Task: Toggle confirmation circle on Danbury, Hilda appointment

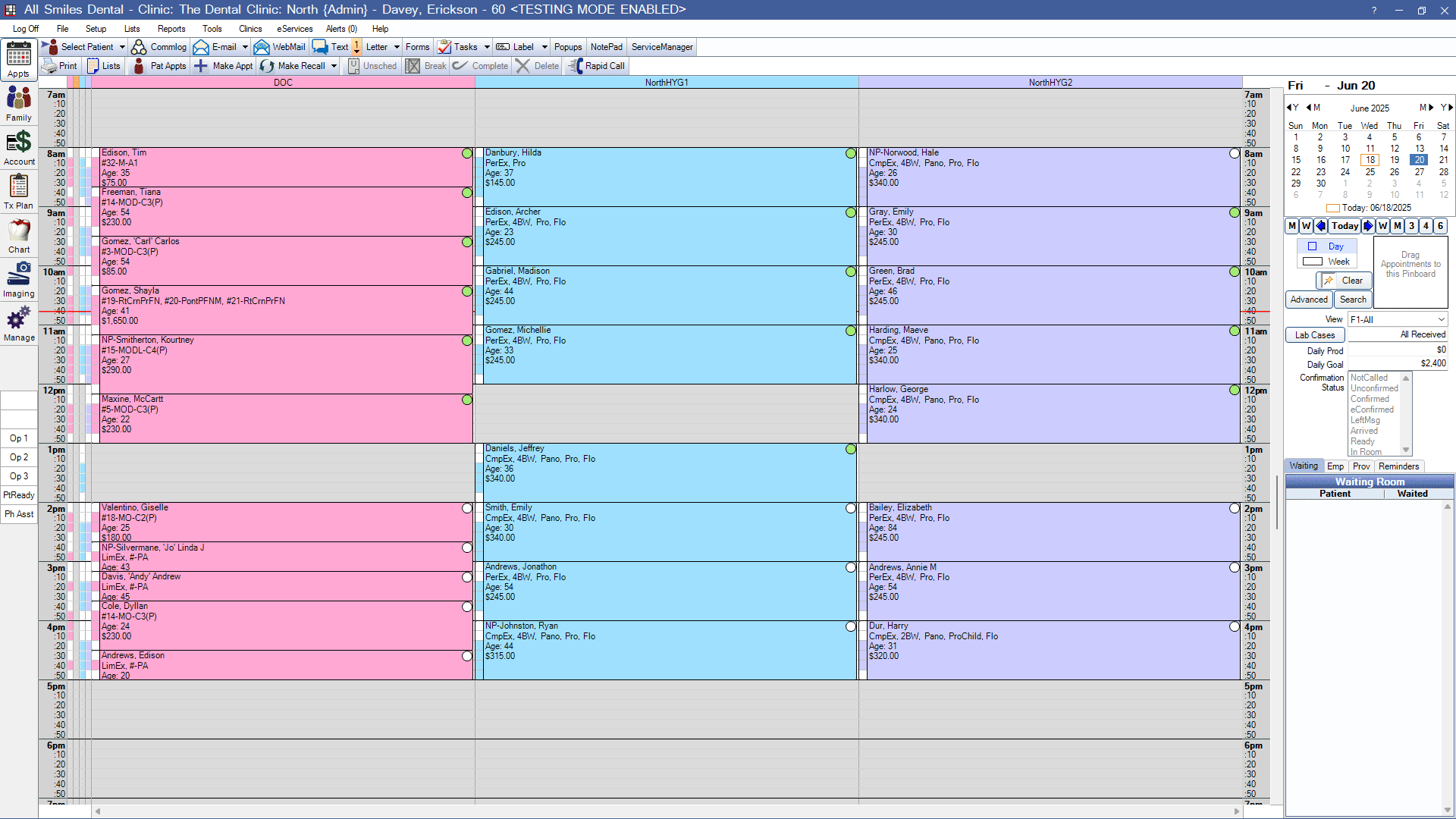Action: coord(850,153)
